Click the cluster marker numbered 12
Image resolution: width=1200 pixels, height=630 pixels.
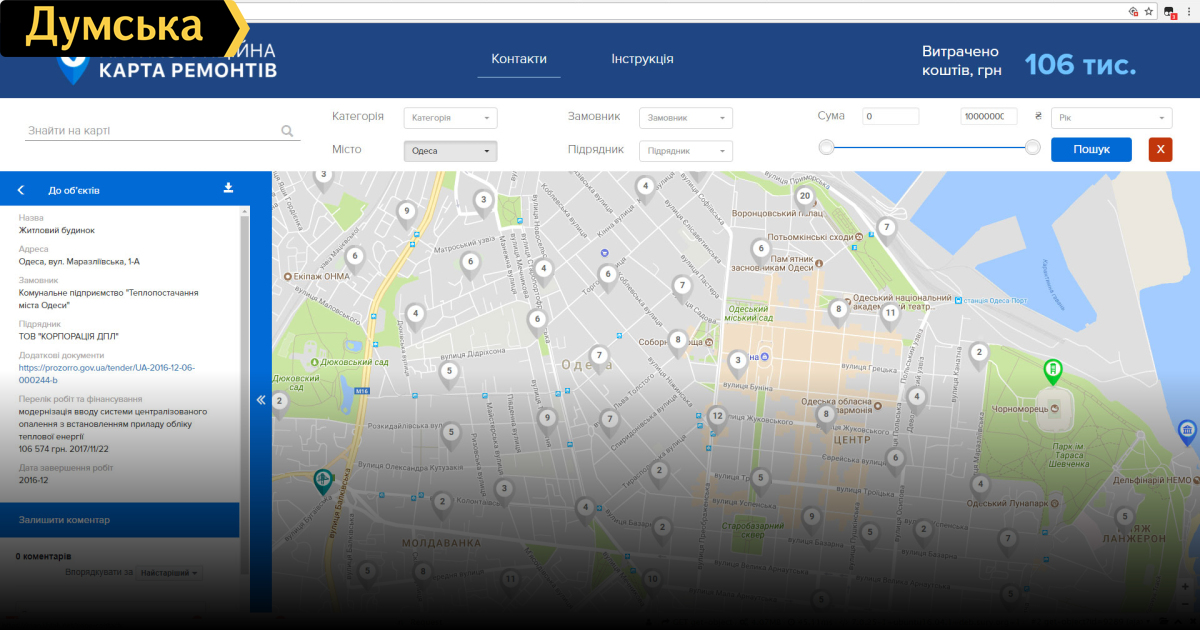716,416
